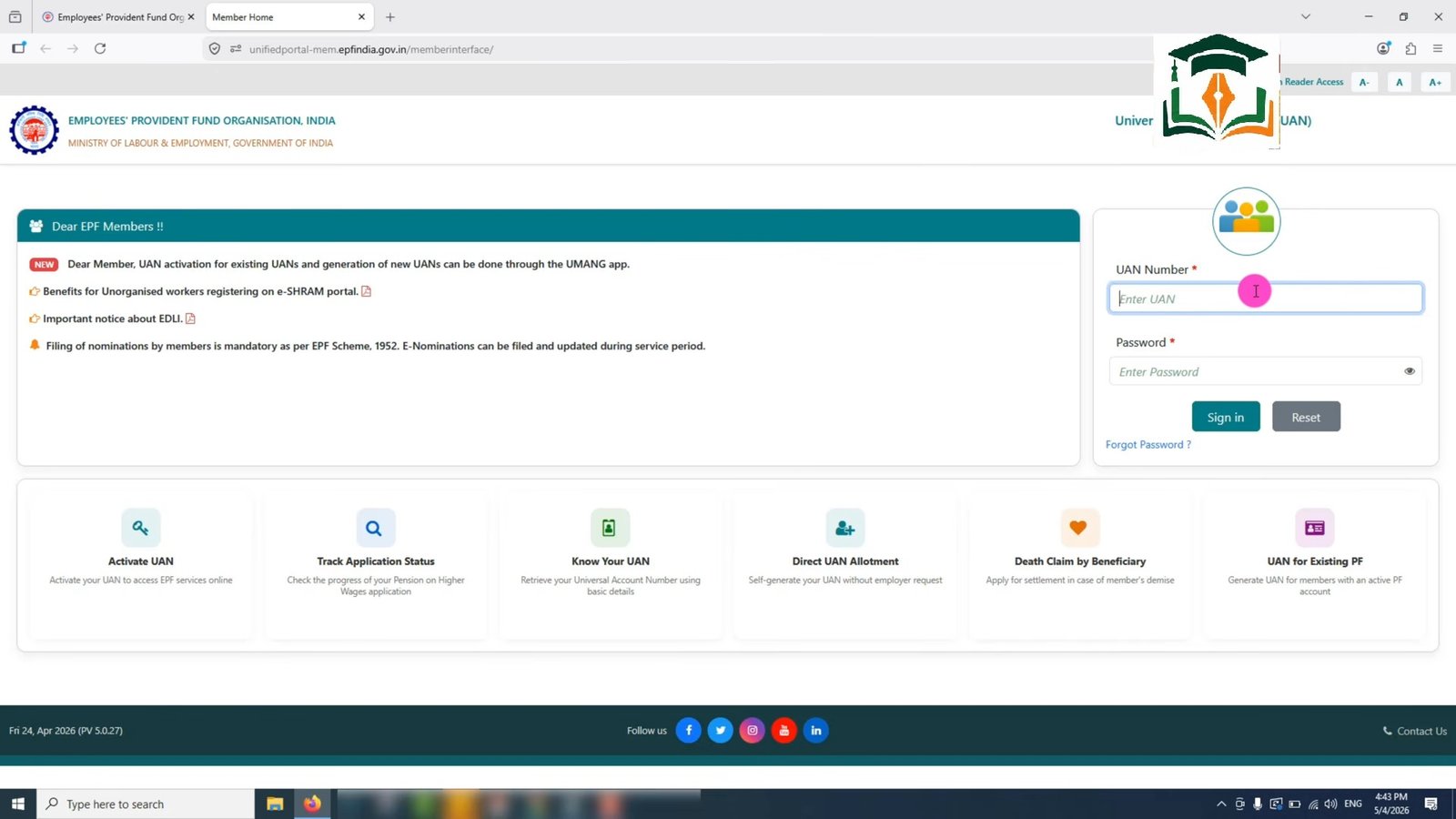Open the browser extensions icon
This screenshot has width=1456, height=819.
[x=1410, y=49]
